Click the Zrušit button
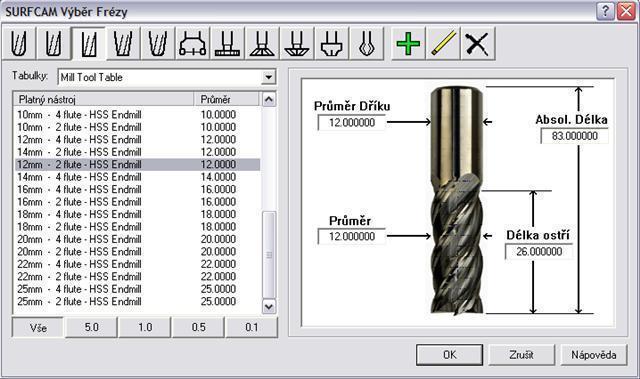 coord(521,355)
